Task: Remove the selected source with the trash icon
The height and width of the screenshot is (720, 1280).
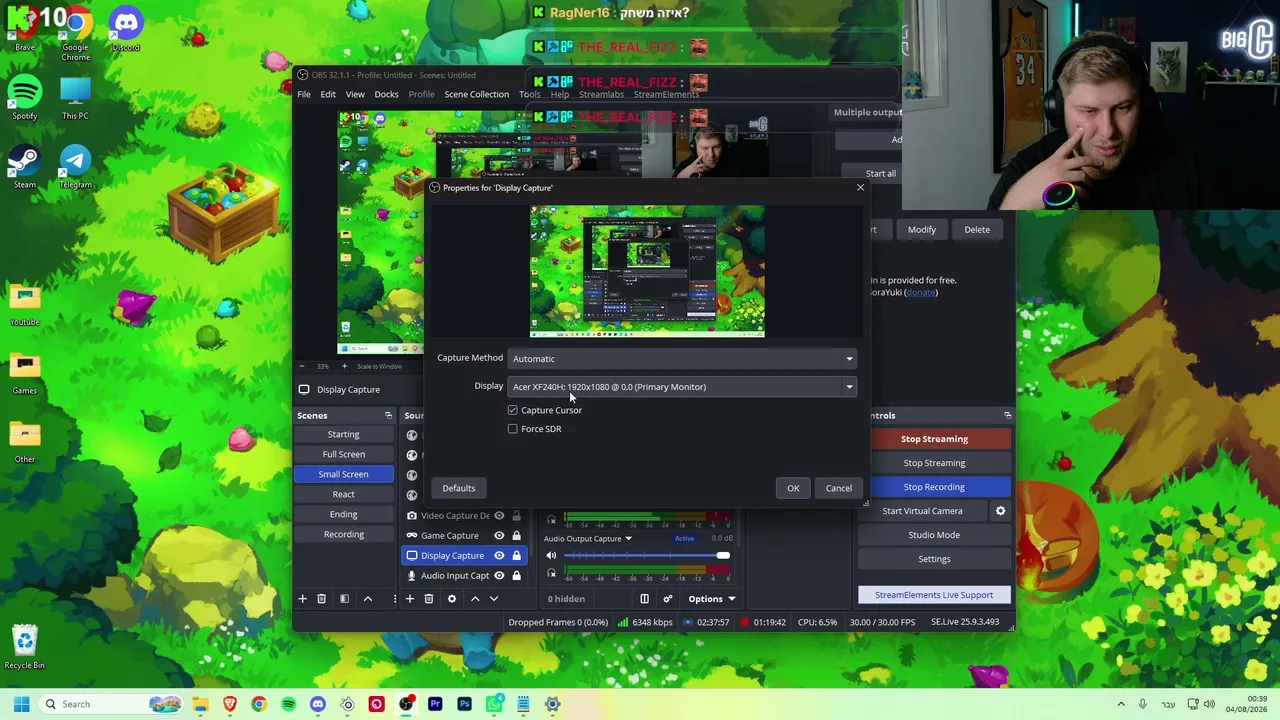Action: coord(428,599)
